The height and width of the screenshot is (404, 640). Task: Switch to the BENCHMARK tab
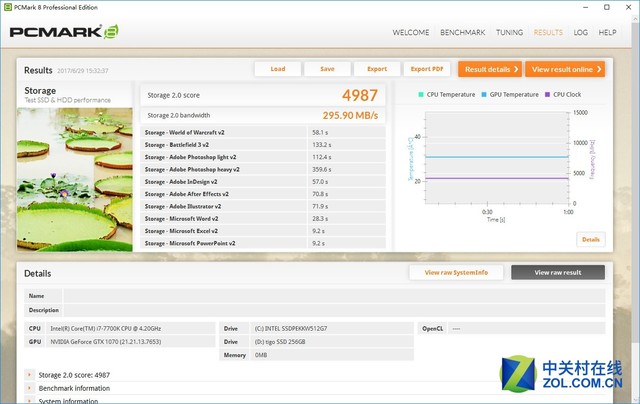click(462, 32)
